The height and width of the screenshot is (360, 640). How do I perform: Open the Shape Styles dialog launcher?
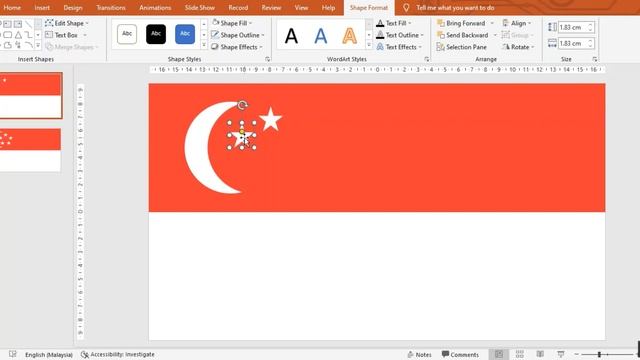[x=267, y=59]
